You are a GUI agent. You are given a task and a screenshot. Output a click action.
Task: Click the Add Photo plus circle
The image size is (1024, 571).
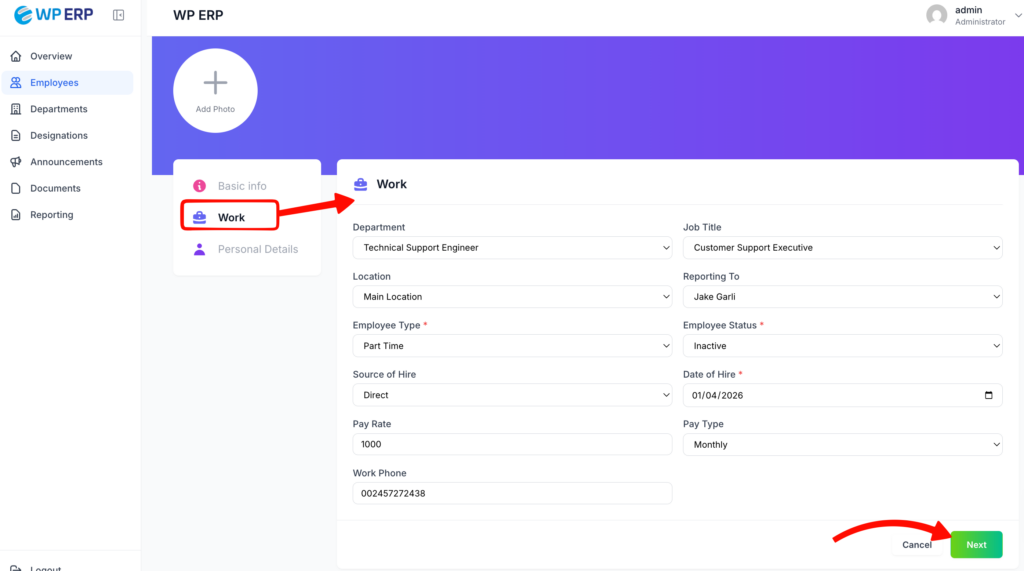coord(215,91)
